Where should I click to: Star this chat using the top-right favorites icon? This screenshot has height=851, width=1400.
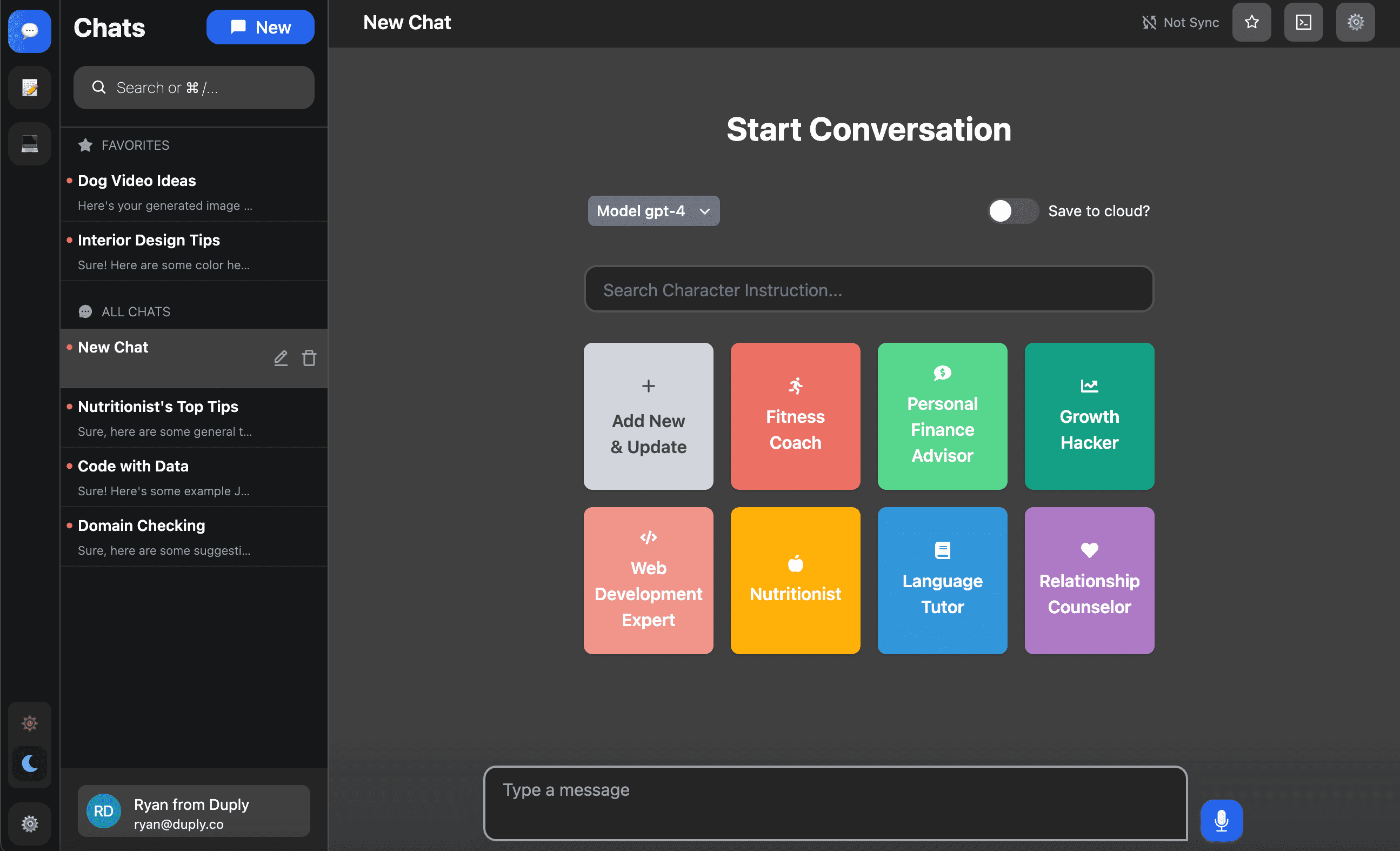click(1251, 22)
